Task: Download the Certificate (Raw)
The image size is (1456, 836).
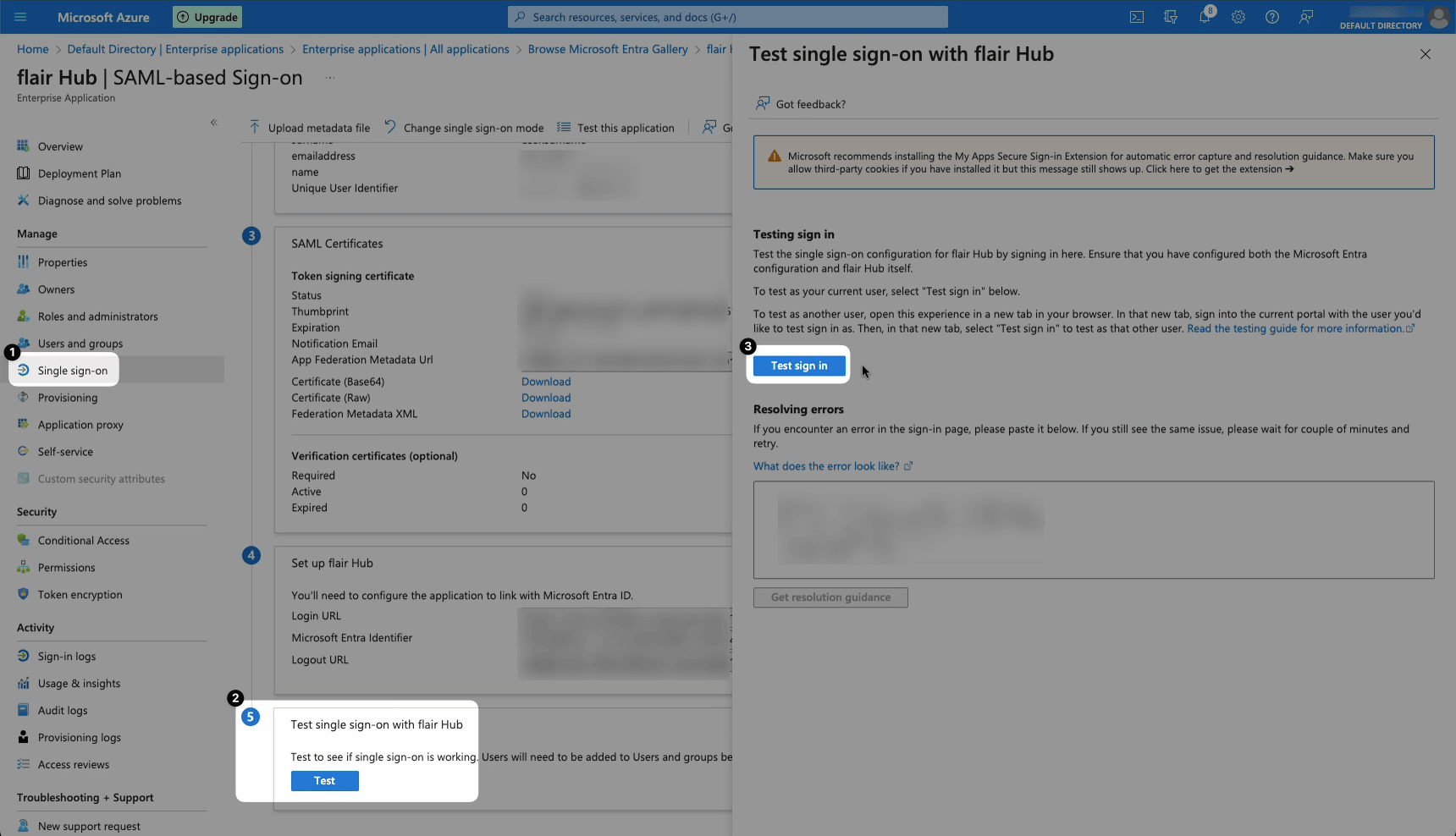Action: 546,398
